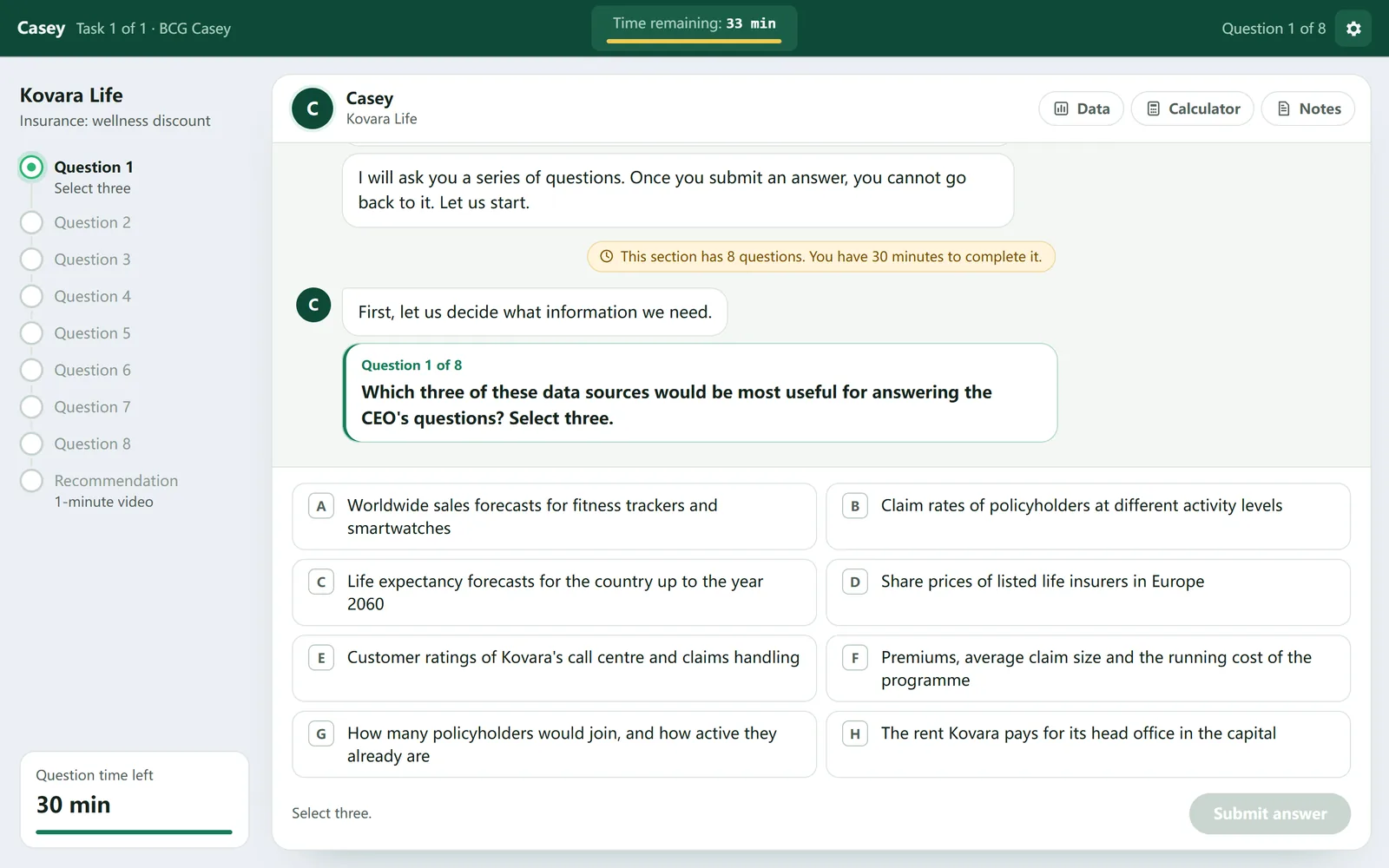Go to Question 8 in the sidebar
Screen dimensions: 1389x868
[x=76, y=444]
